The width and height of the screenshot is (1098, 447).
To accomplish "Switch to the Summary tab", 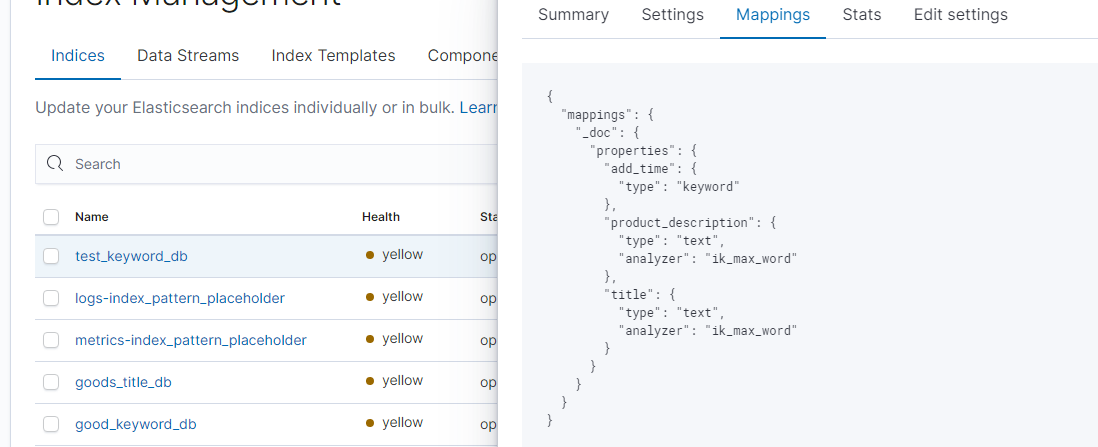I will click(x=574, y=15).
